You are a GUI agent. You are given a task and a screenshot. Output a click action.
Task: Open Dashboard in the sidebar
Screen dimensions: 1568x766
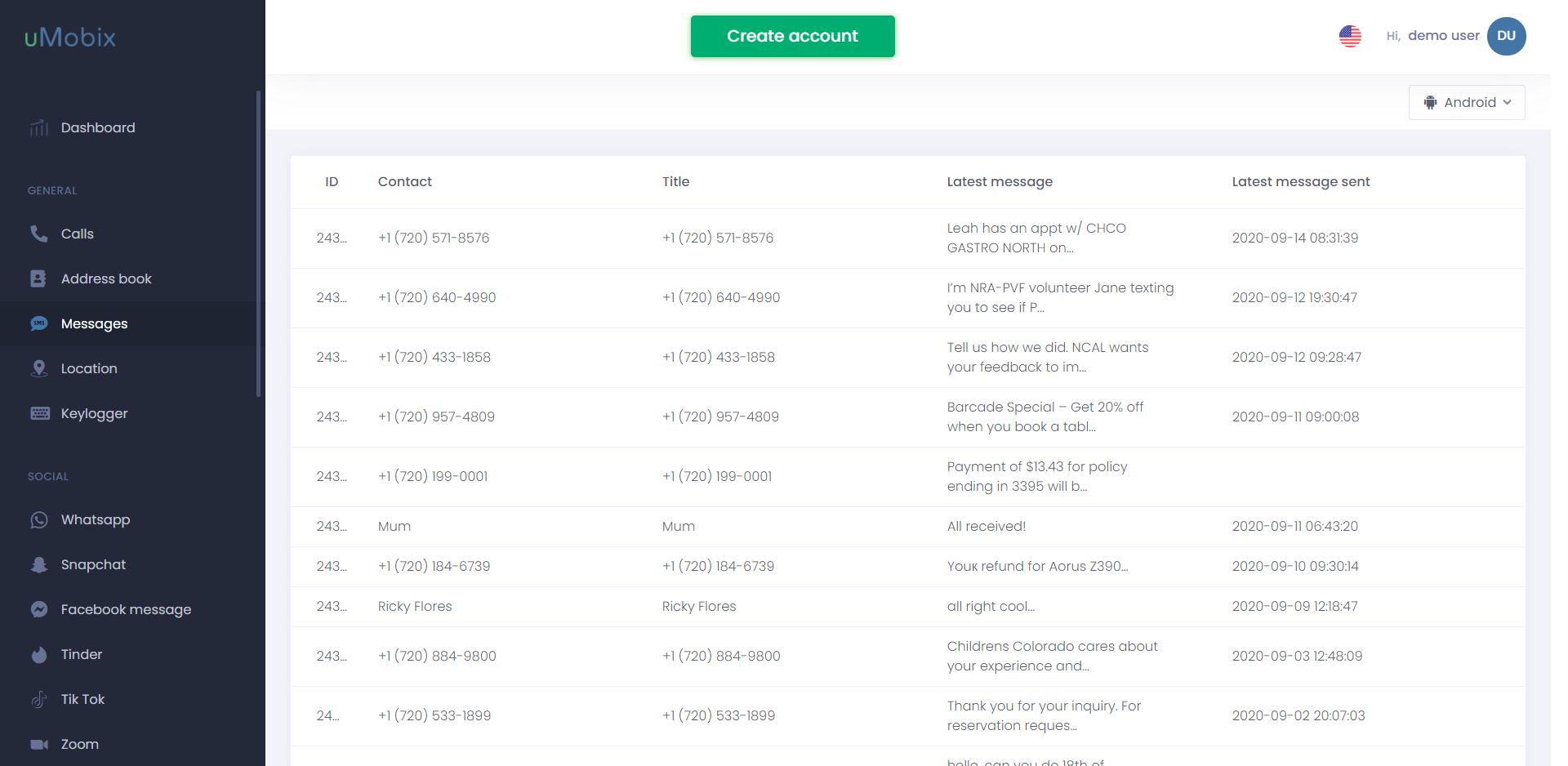98,127
